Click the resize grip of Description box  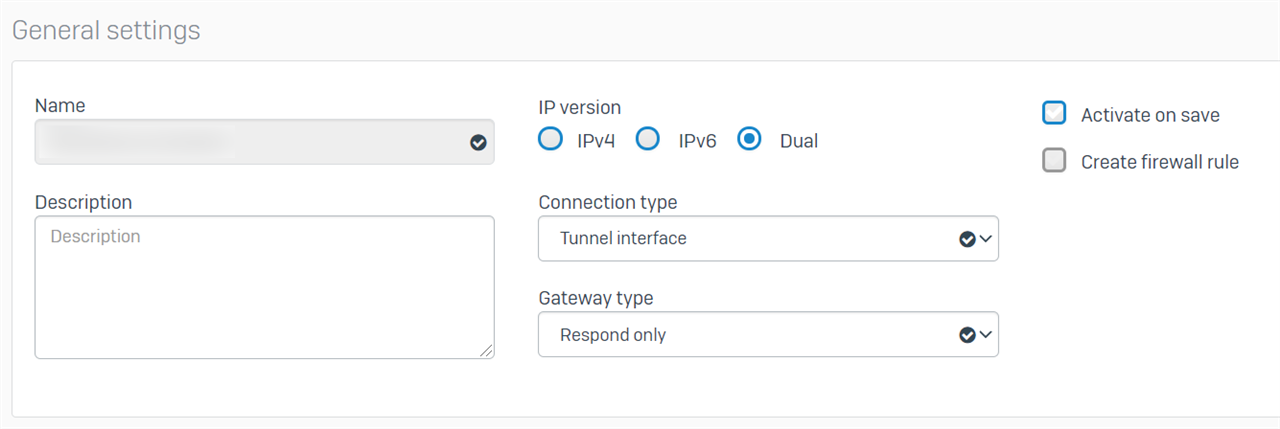click(486, 350)
